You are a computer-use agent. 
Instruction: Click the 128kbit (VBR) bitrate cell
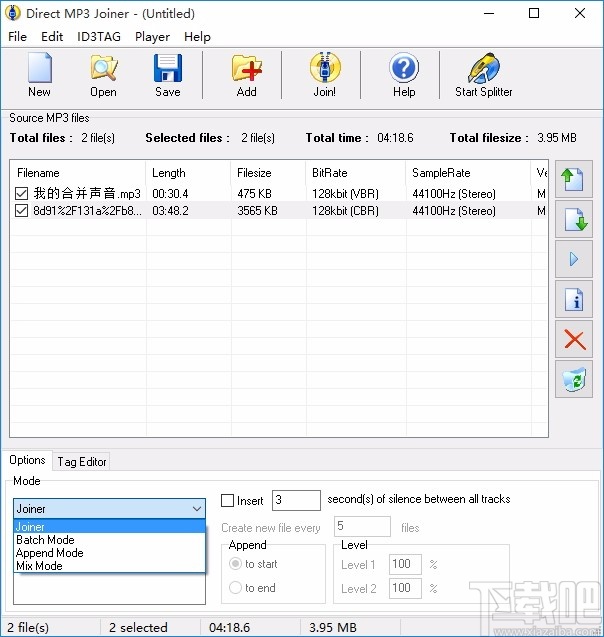[345, 194]
